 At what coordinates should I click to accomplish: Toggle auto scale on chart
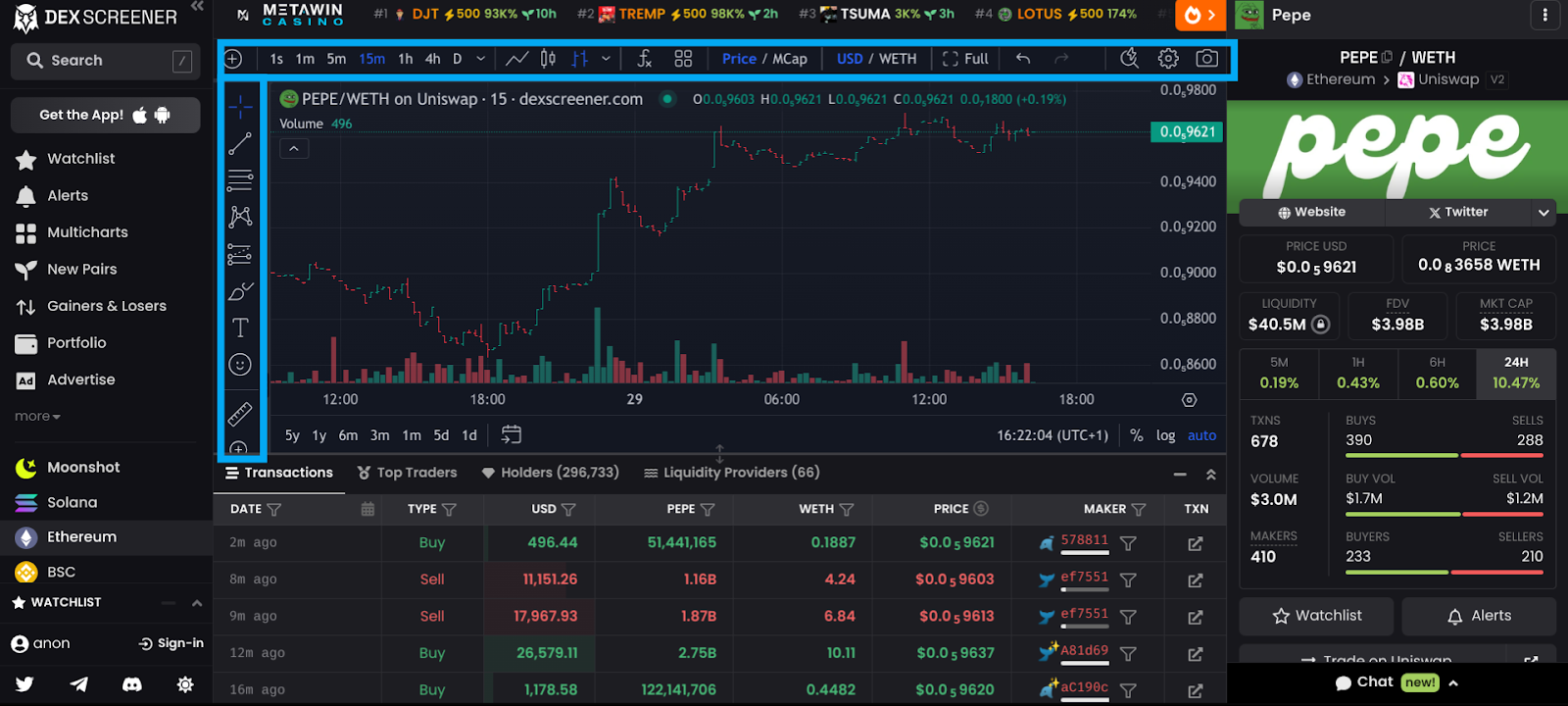1201,435
